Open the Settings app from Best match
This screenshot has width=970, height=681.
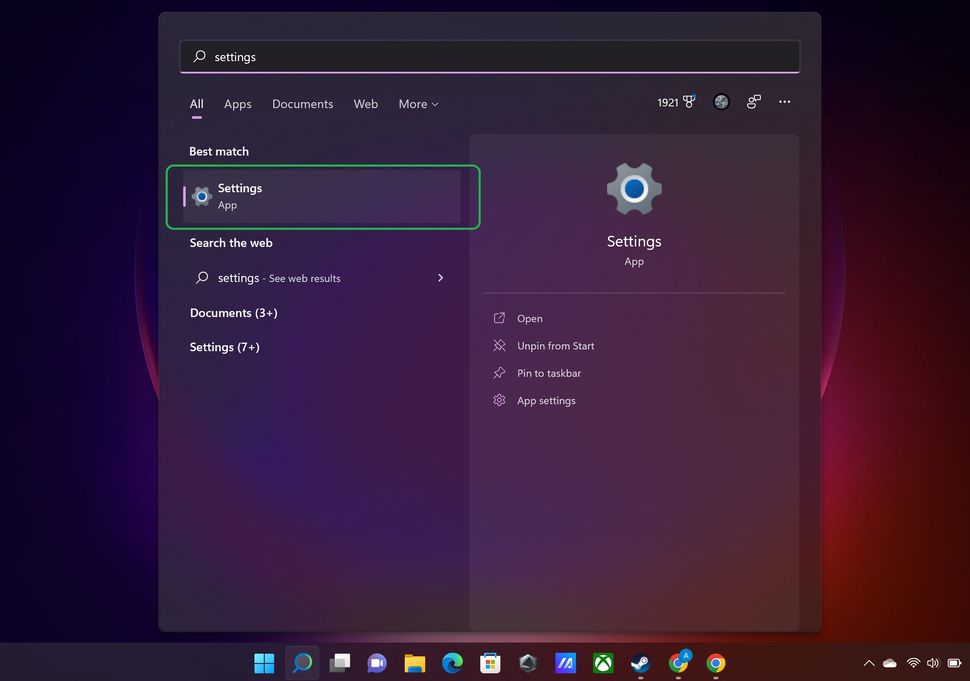coord(322,195)
